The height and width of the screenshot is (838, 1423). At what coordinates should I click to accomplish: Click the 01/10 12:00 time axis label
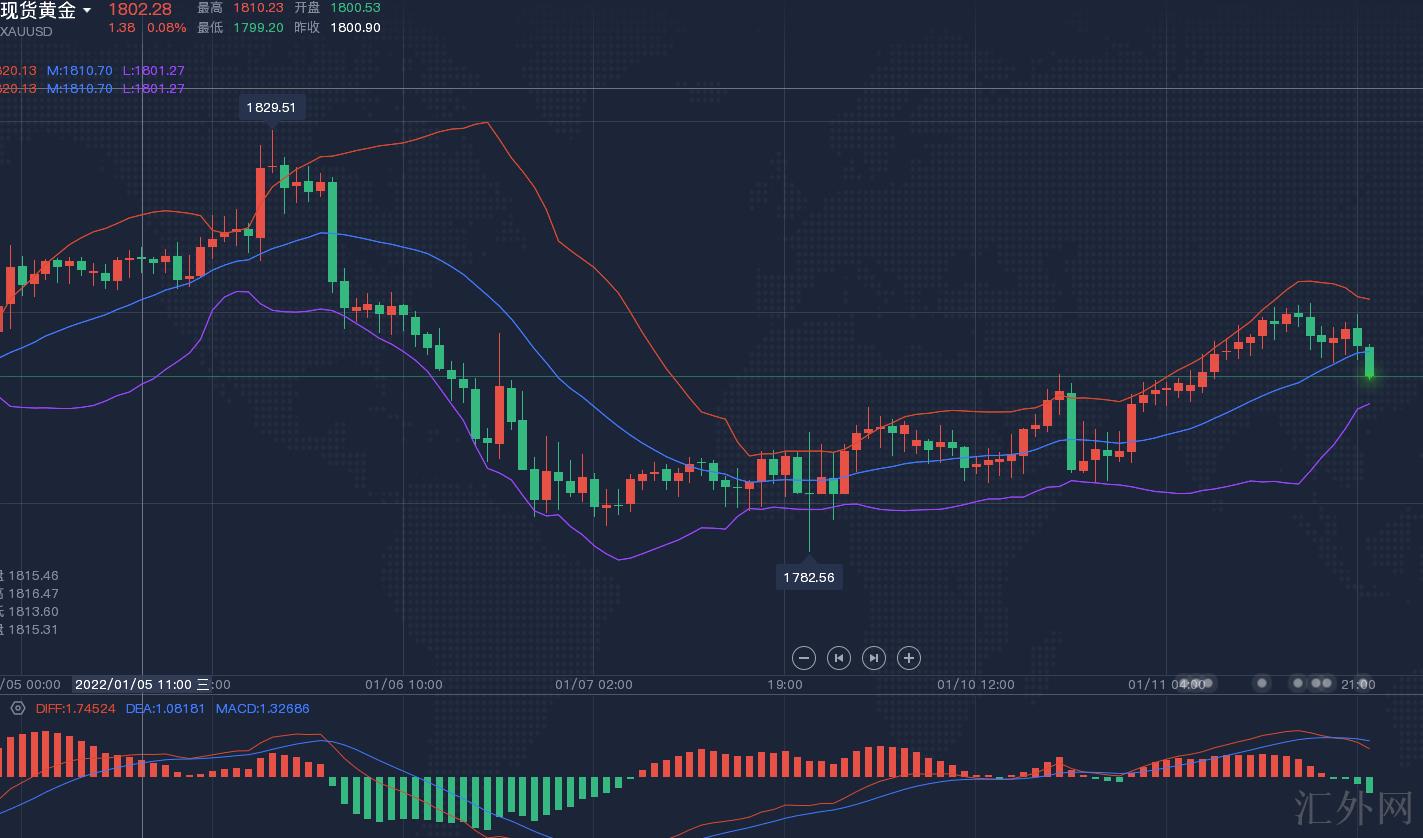[976, 685]
